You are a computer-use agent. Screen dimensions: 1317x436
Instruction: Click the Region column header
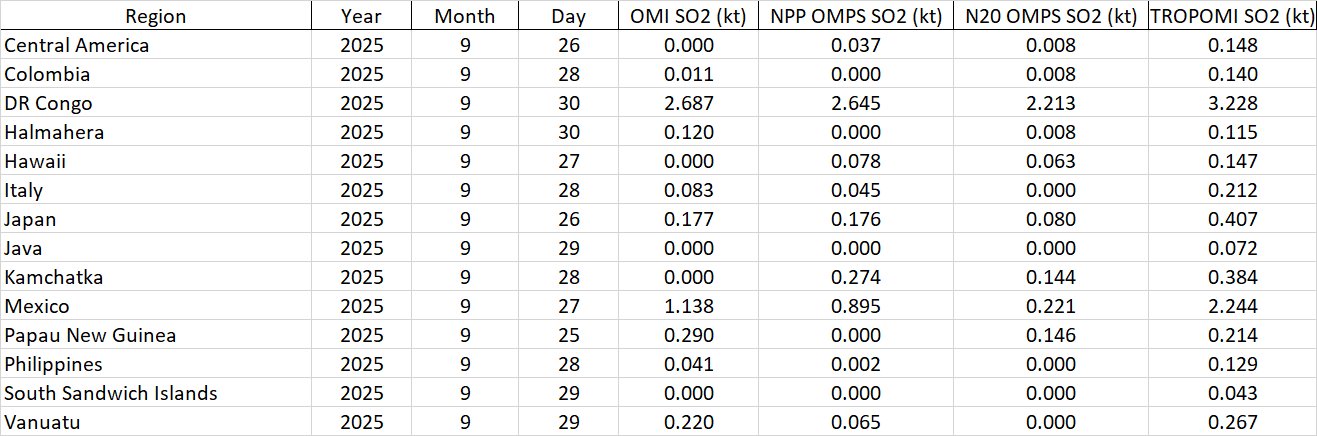[155, 16]
